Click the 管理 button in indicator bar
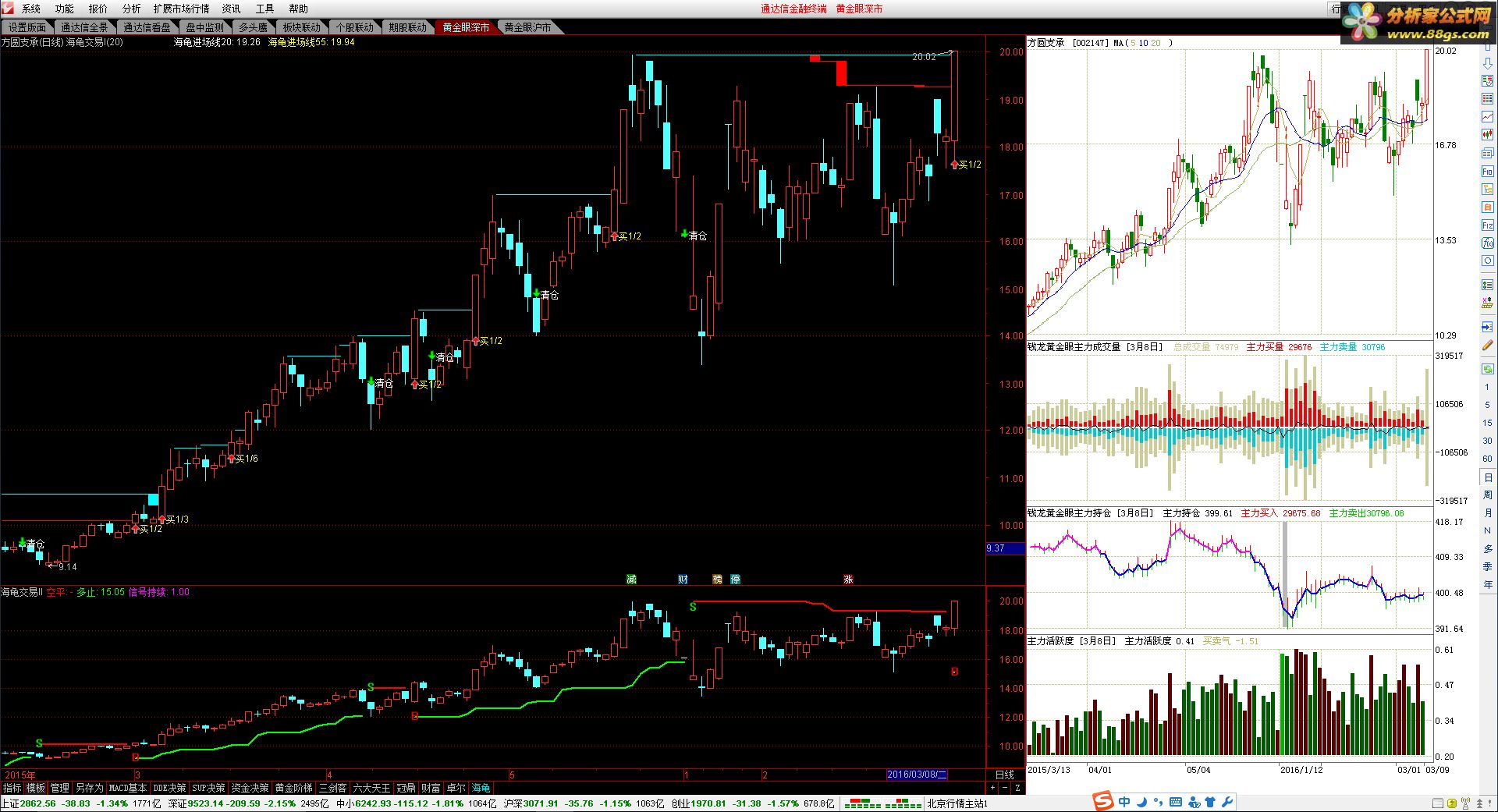The width and height of the screenshot is (1498, 812). pos(60,788)
